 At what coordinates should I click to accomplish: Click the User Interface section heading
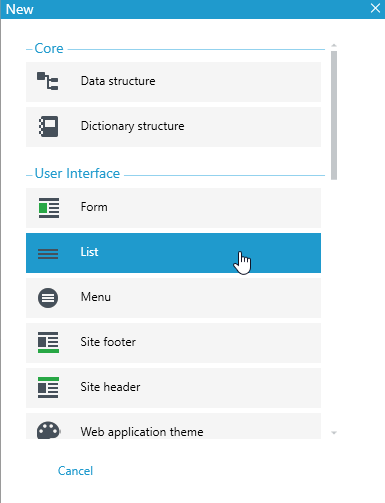pyautogui.click(x=77, y=174)
